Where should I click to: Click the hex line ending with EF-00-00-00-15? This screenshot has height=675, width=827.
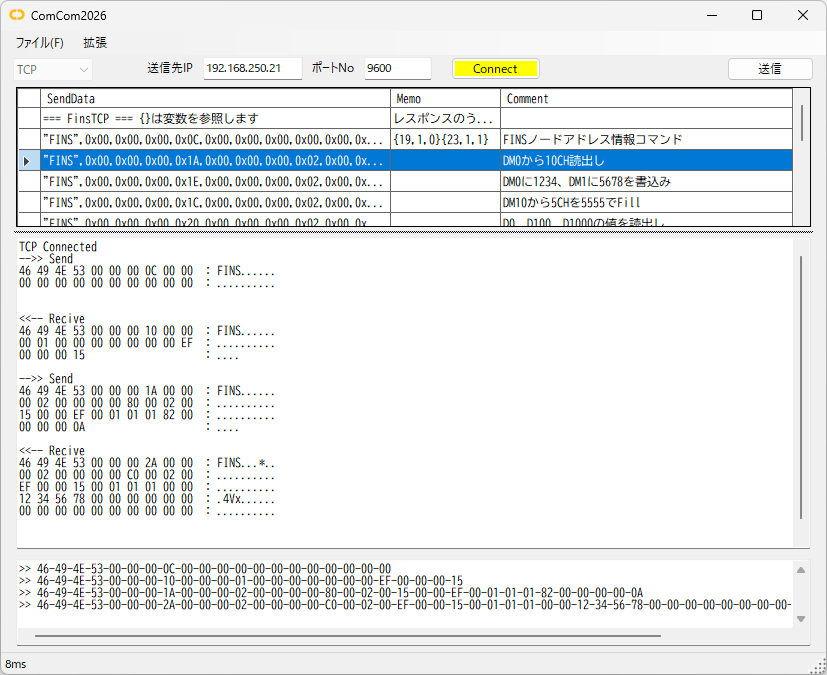(241, 581)
